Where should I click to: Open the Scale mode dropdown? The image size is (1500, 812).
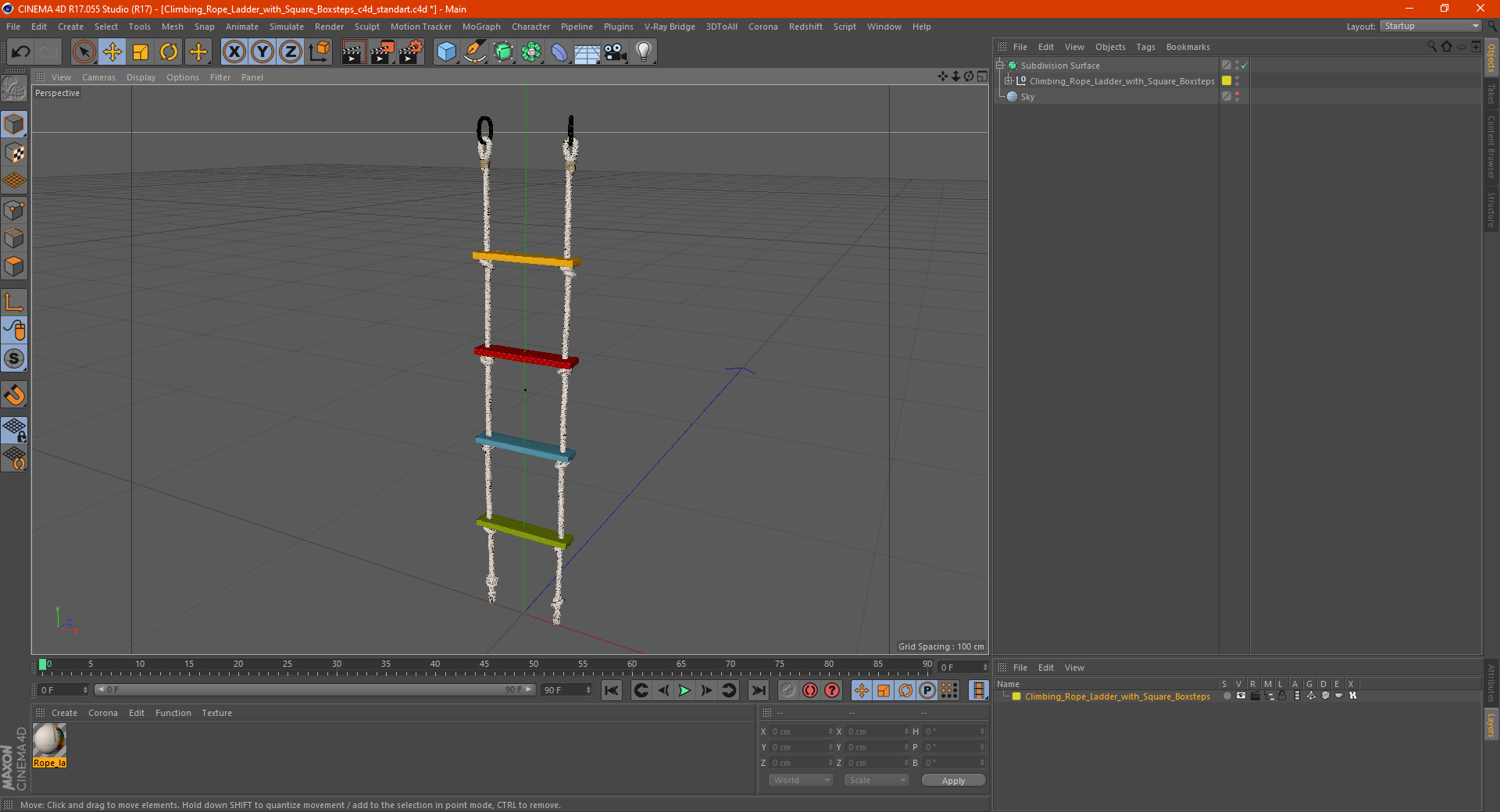877,780
